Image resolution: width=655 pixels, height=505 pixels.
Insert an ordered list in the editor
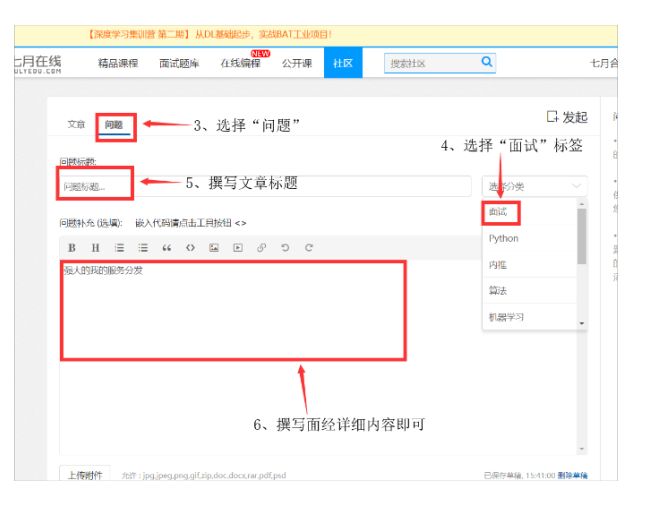[119, 248]
